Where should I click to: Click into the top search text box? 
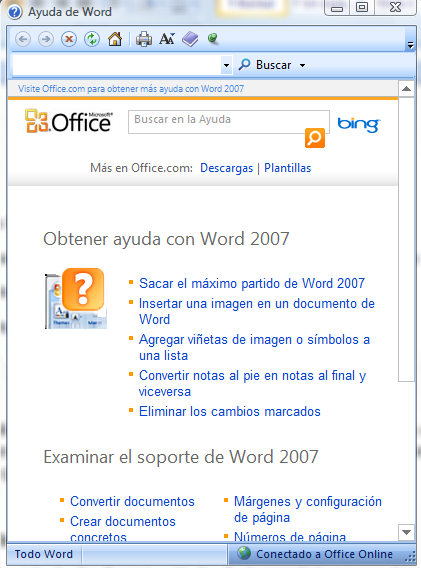(x=117, y=65)
